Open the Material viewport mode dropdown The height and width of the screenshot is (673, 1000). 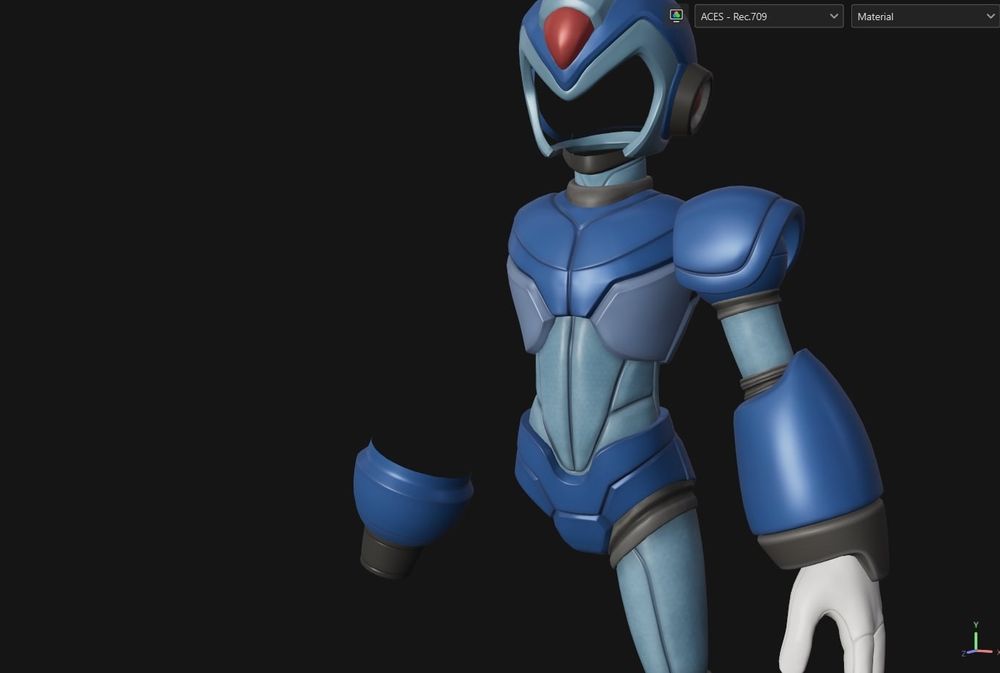click(x=925, y=17)
